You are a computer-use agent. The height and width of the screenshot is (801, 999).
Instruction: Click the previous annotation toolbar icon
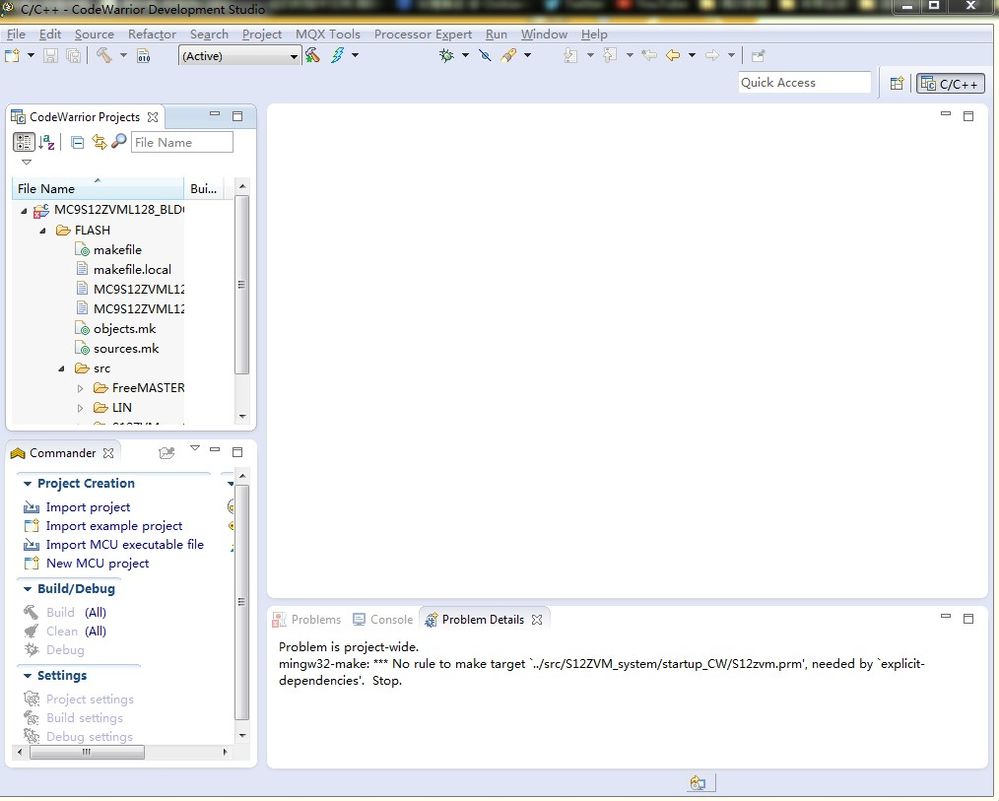(610, 55)
